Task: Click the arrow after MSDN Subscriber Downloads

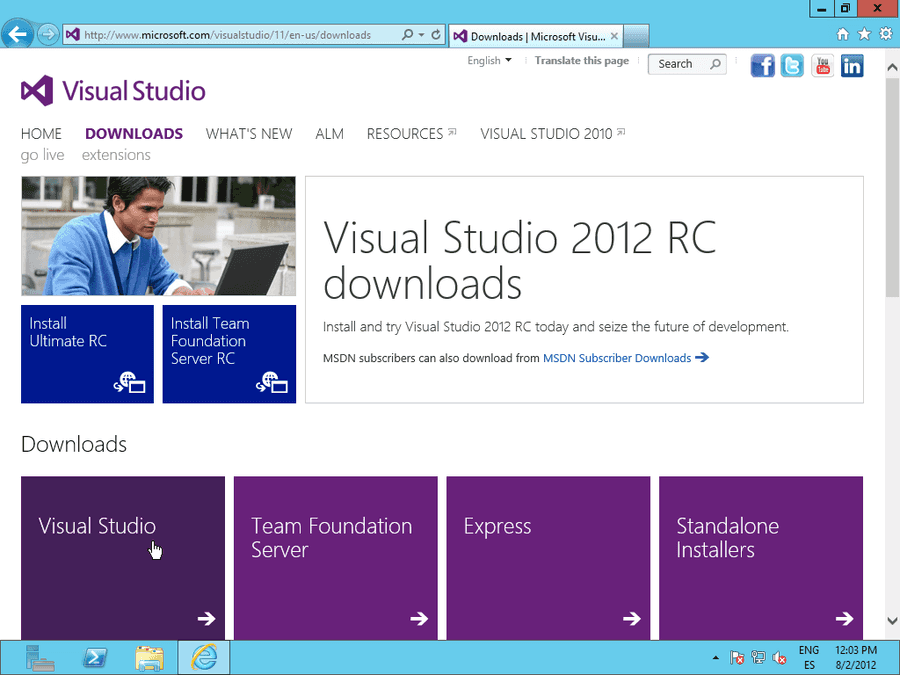Action: coord(702,358)
